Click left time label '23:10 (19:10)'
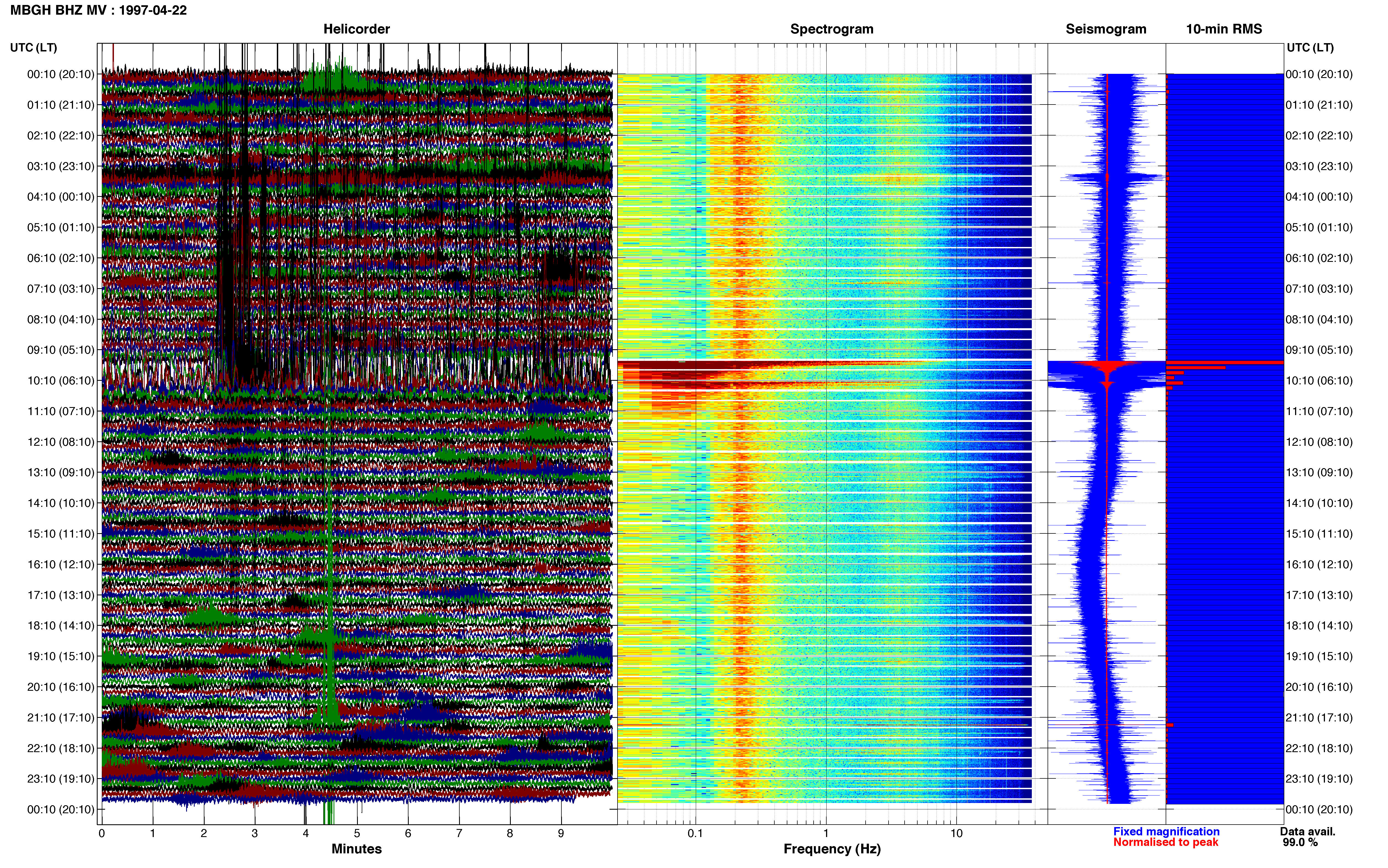1388x868 pixels. click(x=61, y=779)
